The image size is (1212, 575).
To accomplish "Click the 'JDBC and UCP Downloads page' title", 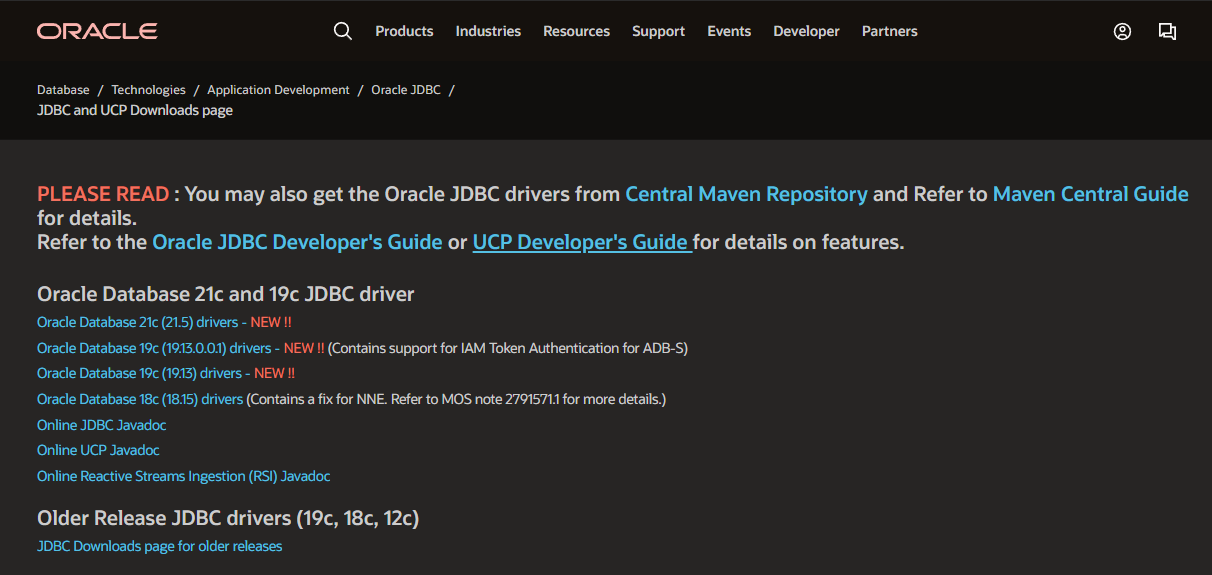I will (135, 110).
